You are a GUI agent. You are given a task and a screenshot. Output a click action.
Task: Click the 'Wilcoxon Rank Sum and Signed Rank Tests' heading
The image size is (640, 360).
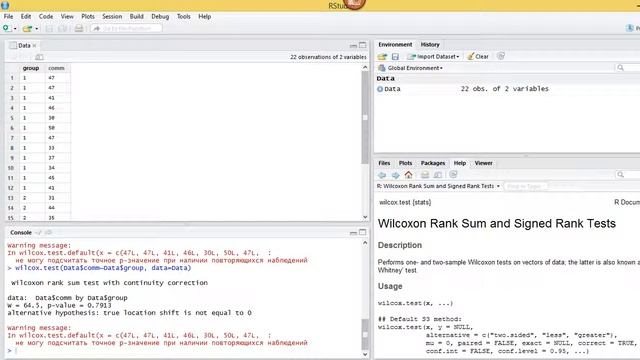[497, 223]
